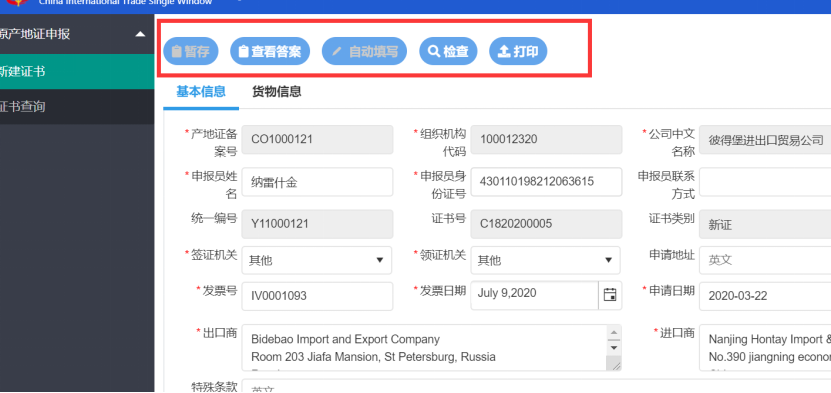This screenshot has width=831, height=393.
Task: Click the 产地证备案号 field CO1000121
Action: pos(317,140)
